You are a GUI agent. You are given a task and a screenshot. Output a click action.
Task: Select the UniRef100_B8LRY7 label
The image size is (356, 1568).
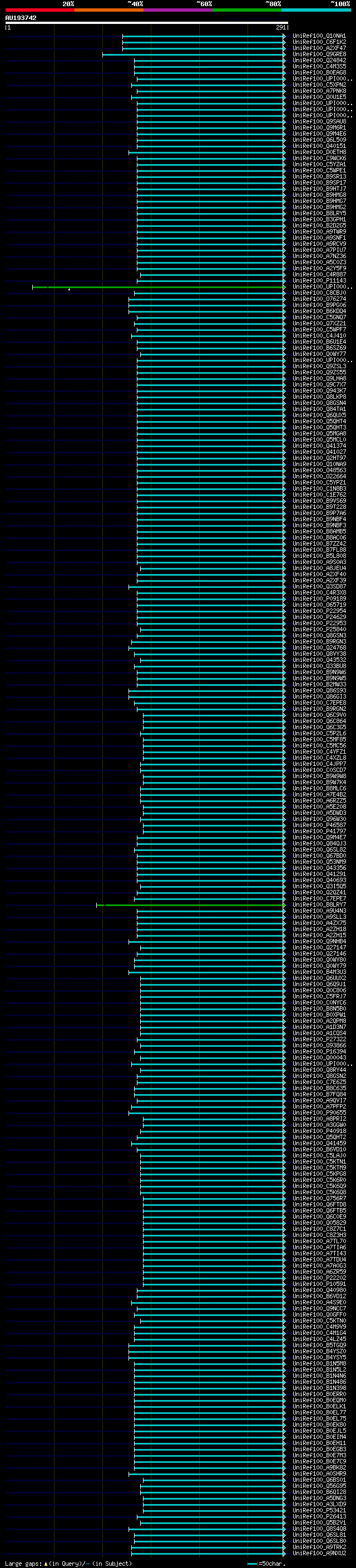point(319,904)
